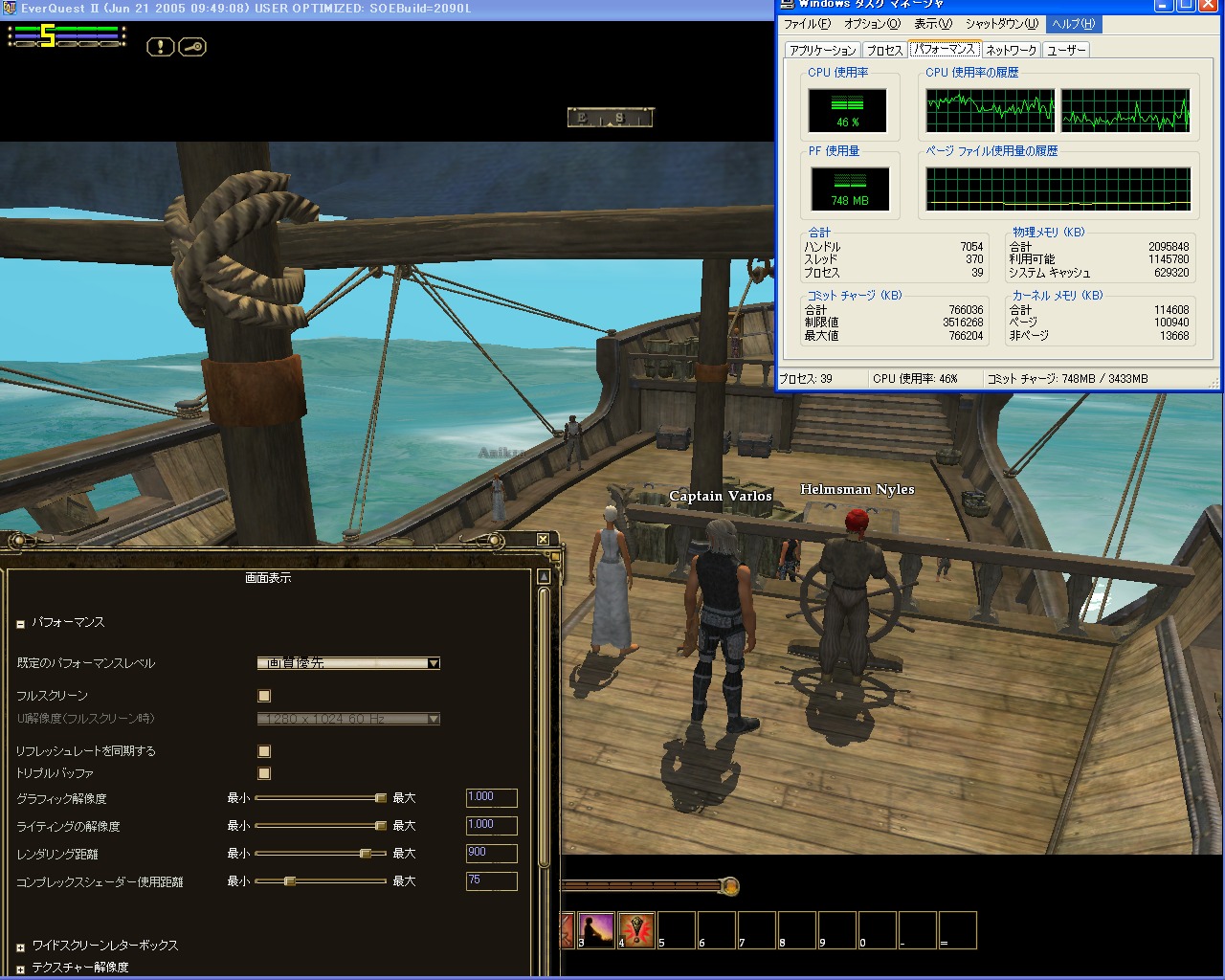Viewport: 1225px width, 980px height.
Task: Click the player health and power bars
Action: pyautogui.click(x=67, y=36)
